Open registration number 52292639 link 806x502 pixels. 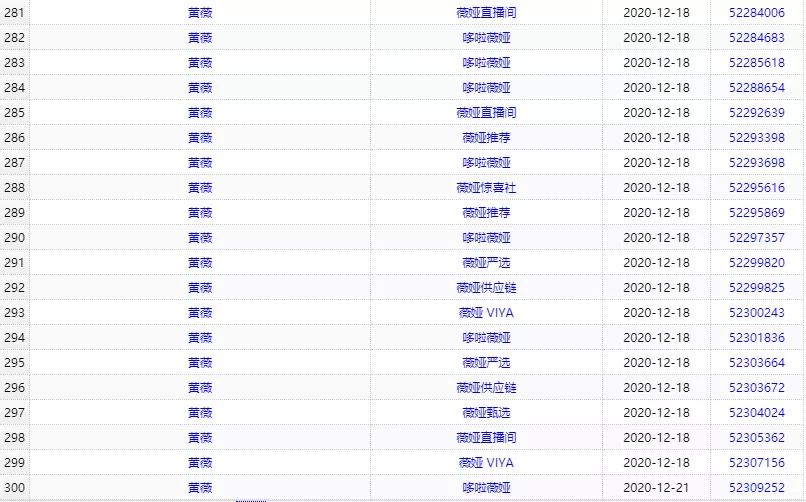pyautogui.click(x=757, y=113)
